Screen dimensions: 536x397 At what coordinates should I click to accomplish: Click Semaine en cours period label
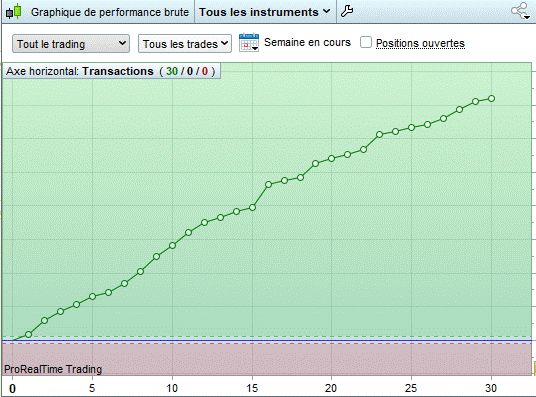pyautogui.click(x=307, y=42)
